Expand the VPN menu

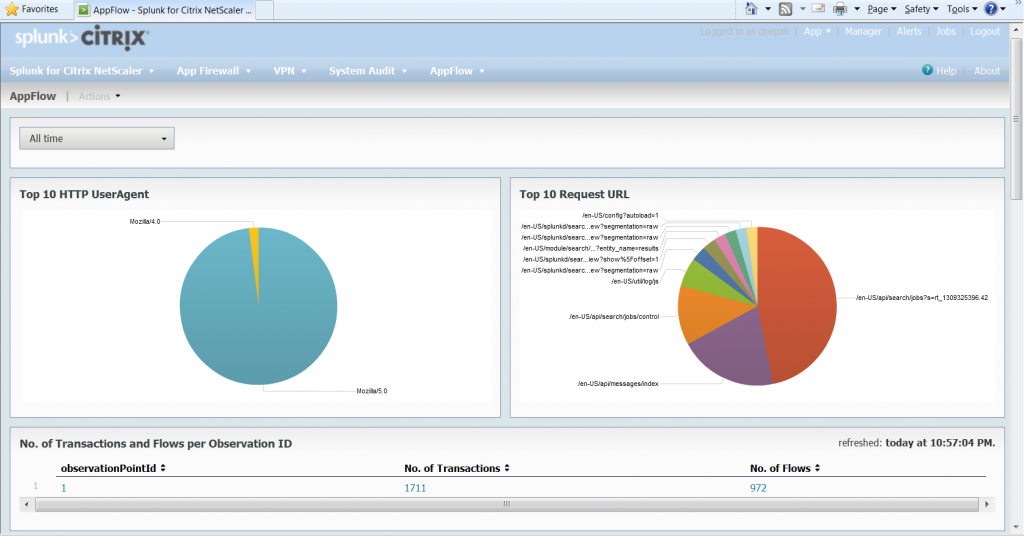click(x=290, y=71)
